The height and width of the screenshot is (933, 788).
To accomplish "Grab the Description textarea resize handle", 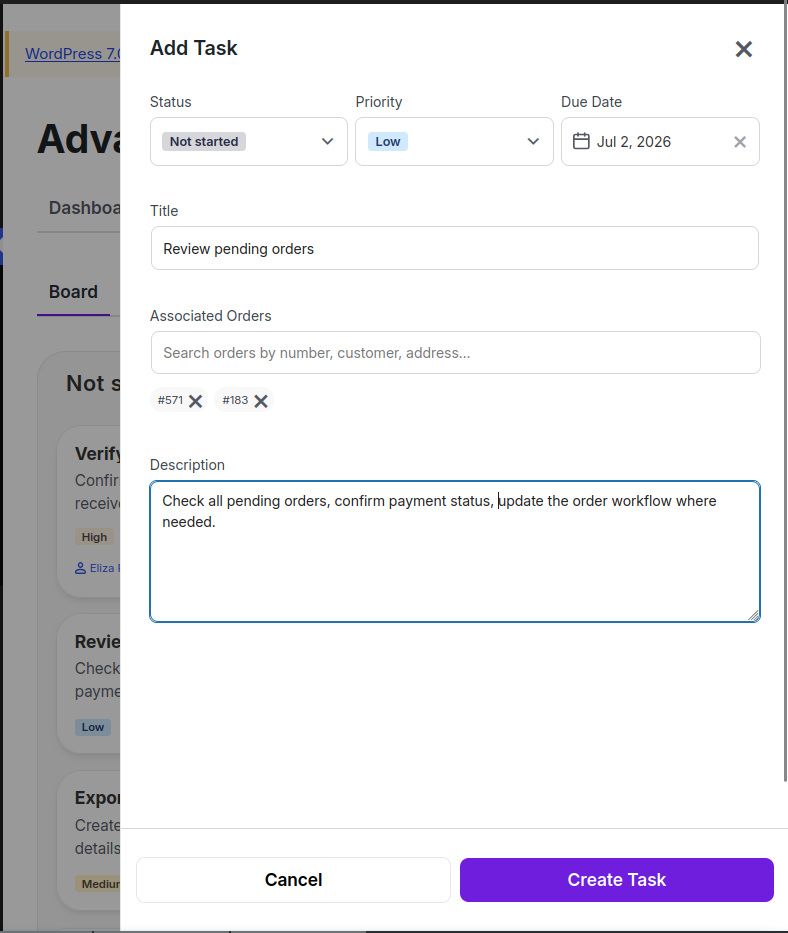I will click(753, 616).
